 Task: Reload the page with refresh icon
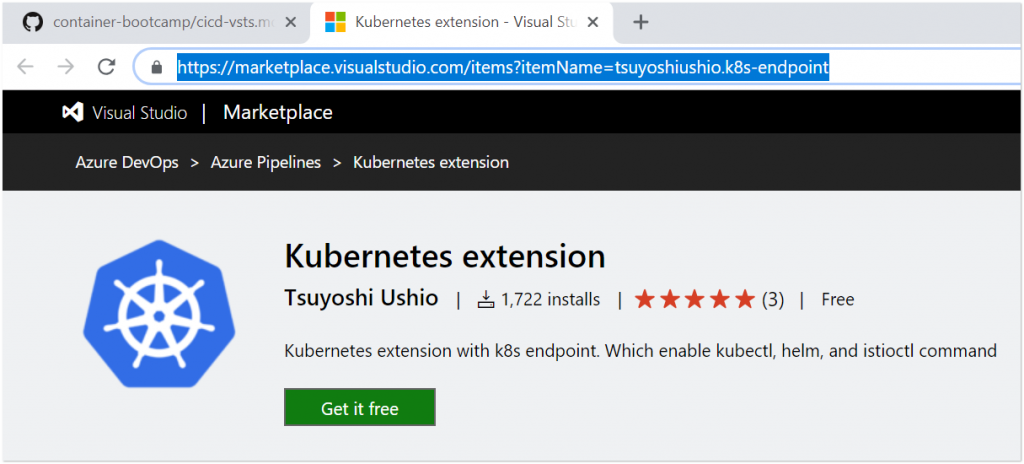coord(106,67)
